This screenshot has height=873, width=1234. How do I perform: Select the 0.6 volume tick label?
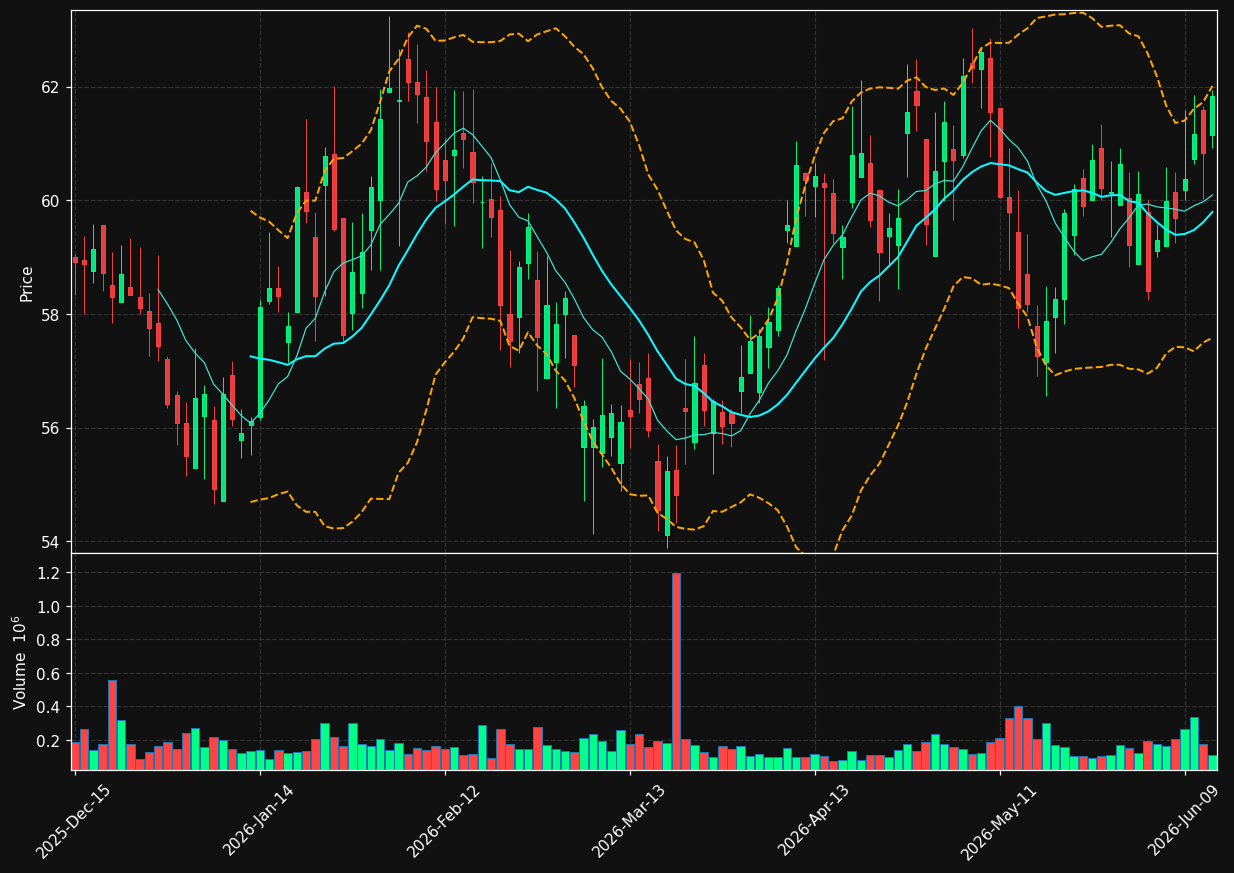pos(49,674)
